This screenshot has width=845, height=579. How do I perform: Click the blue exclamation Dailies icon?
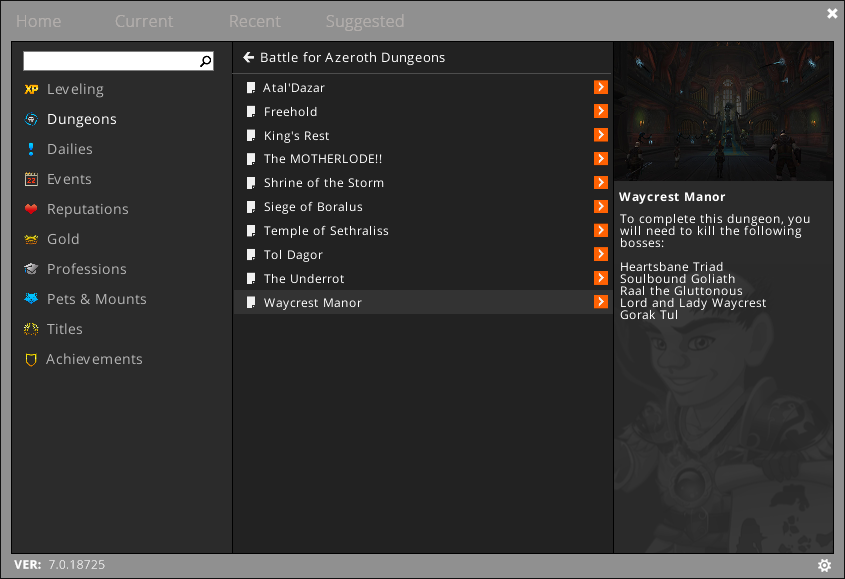click(31, 149)
